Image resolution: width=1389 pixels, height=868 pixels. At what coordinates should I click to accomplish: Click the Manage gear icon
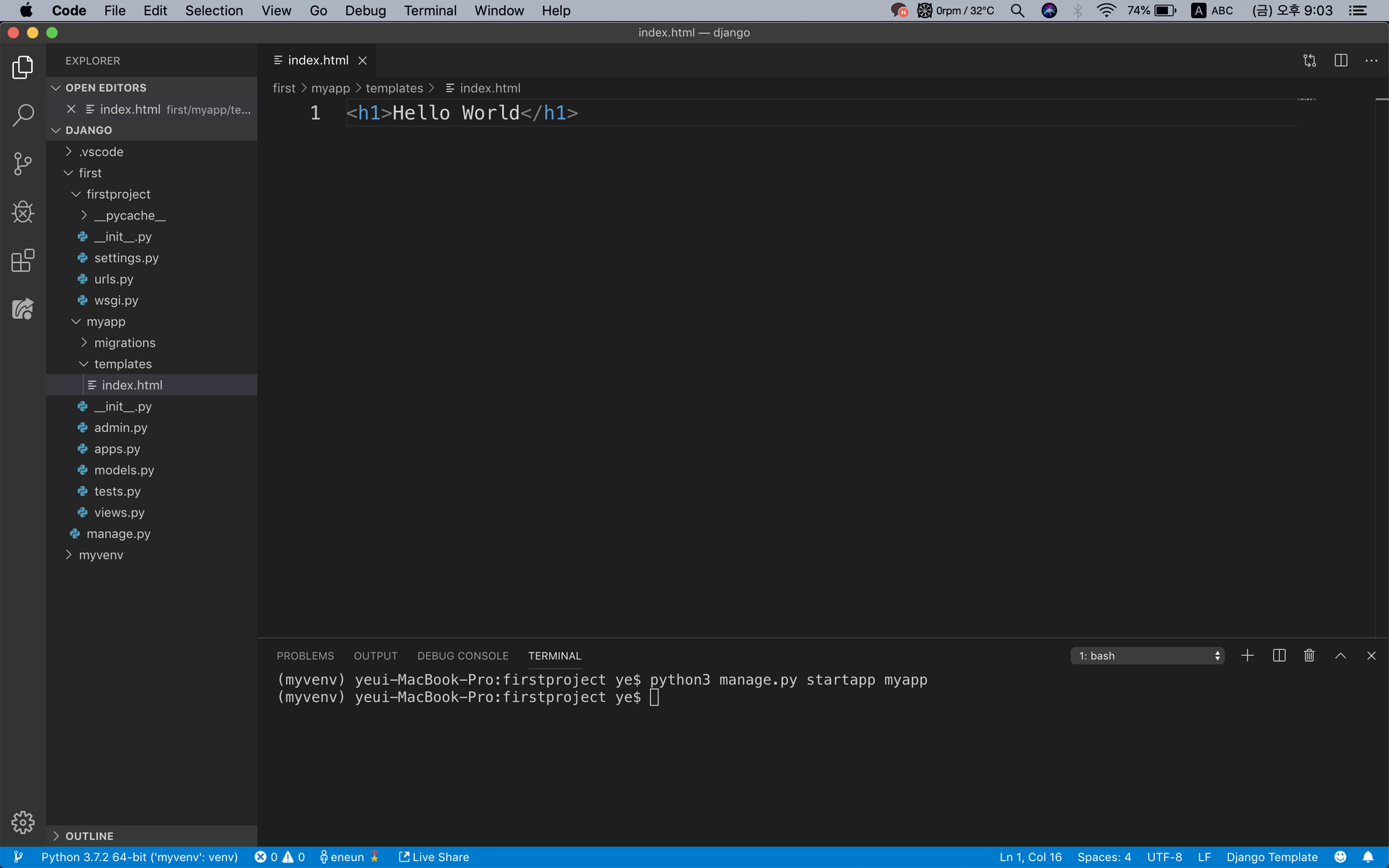point(23,822)
